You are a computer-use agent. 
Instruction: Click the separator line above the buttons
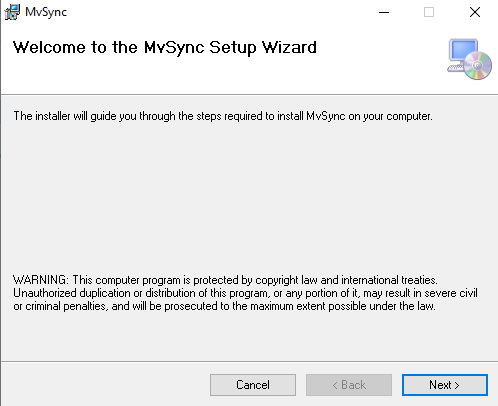[249, 361]
